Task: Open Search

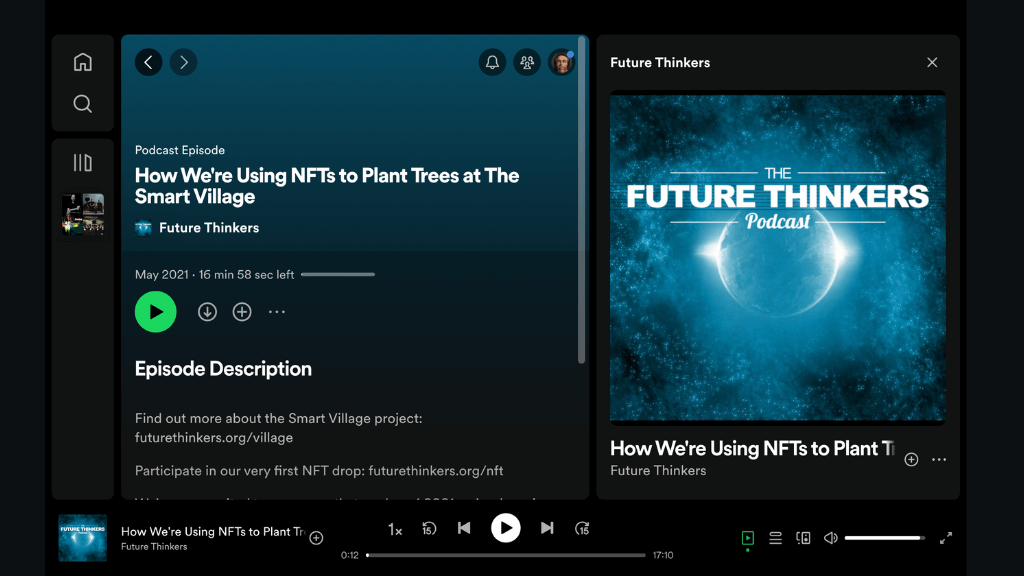Action: [x=83, y=103]
